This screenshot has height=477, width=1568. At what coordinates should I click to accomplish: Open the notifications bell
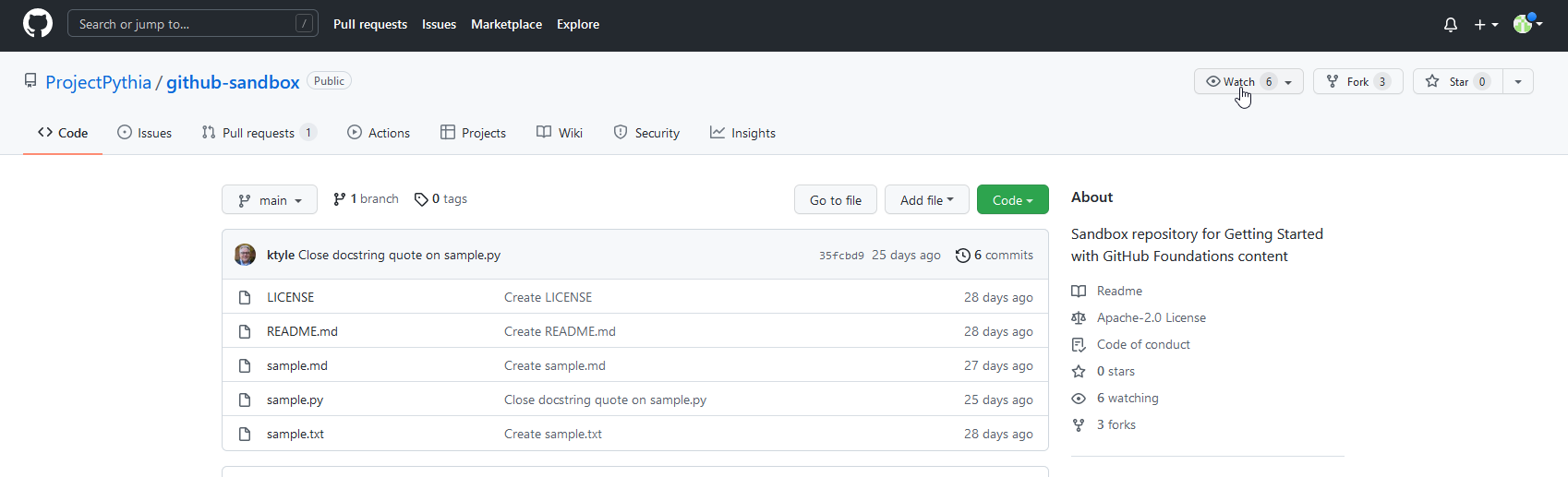click(1450, 25)
